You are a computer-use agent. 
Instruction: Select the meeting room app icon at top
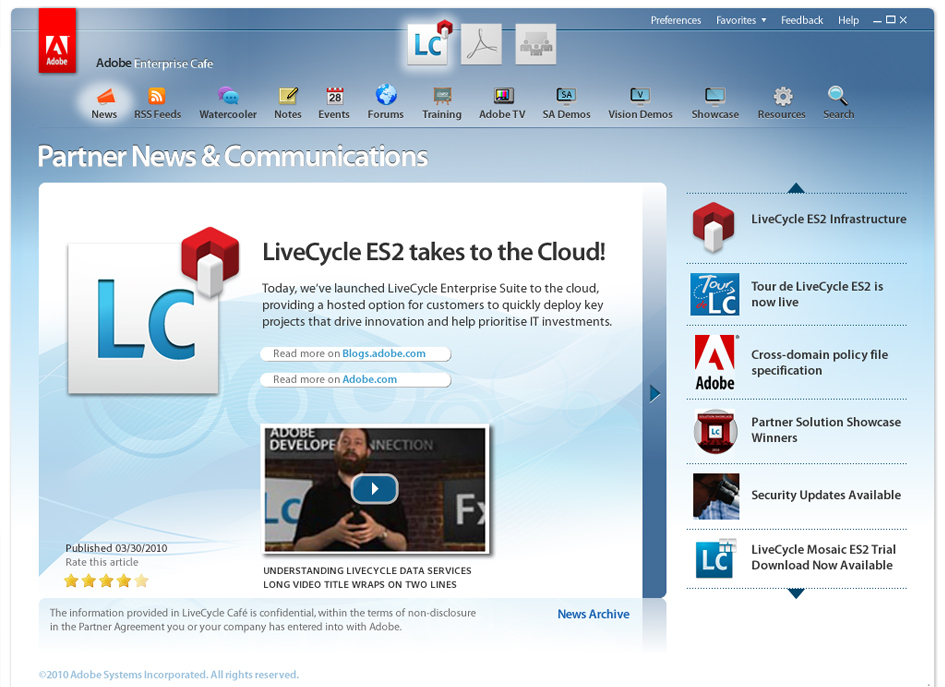click(x=536, y=44)
